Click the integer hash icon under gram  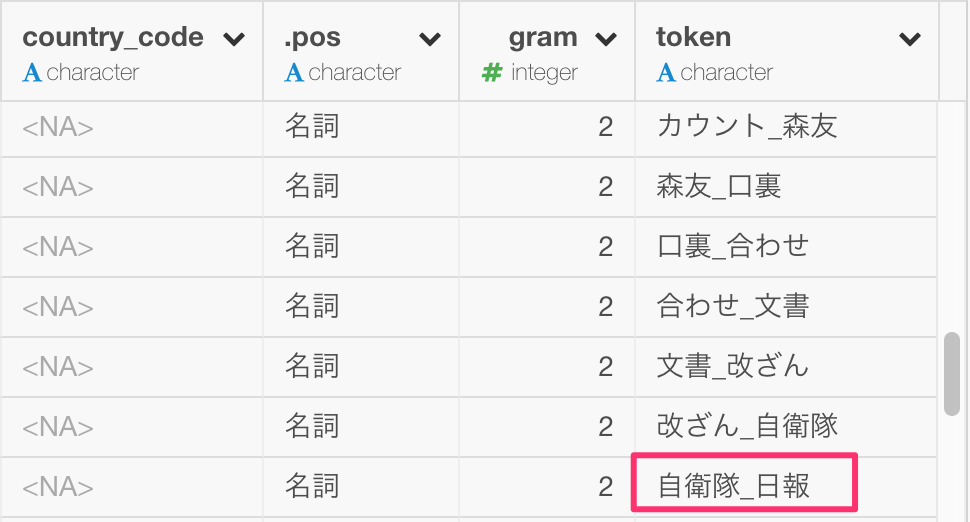tap(492, 73)
